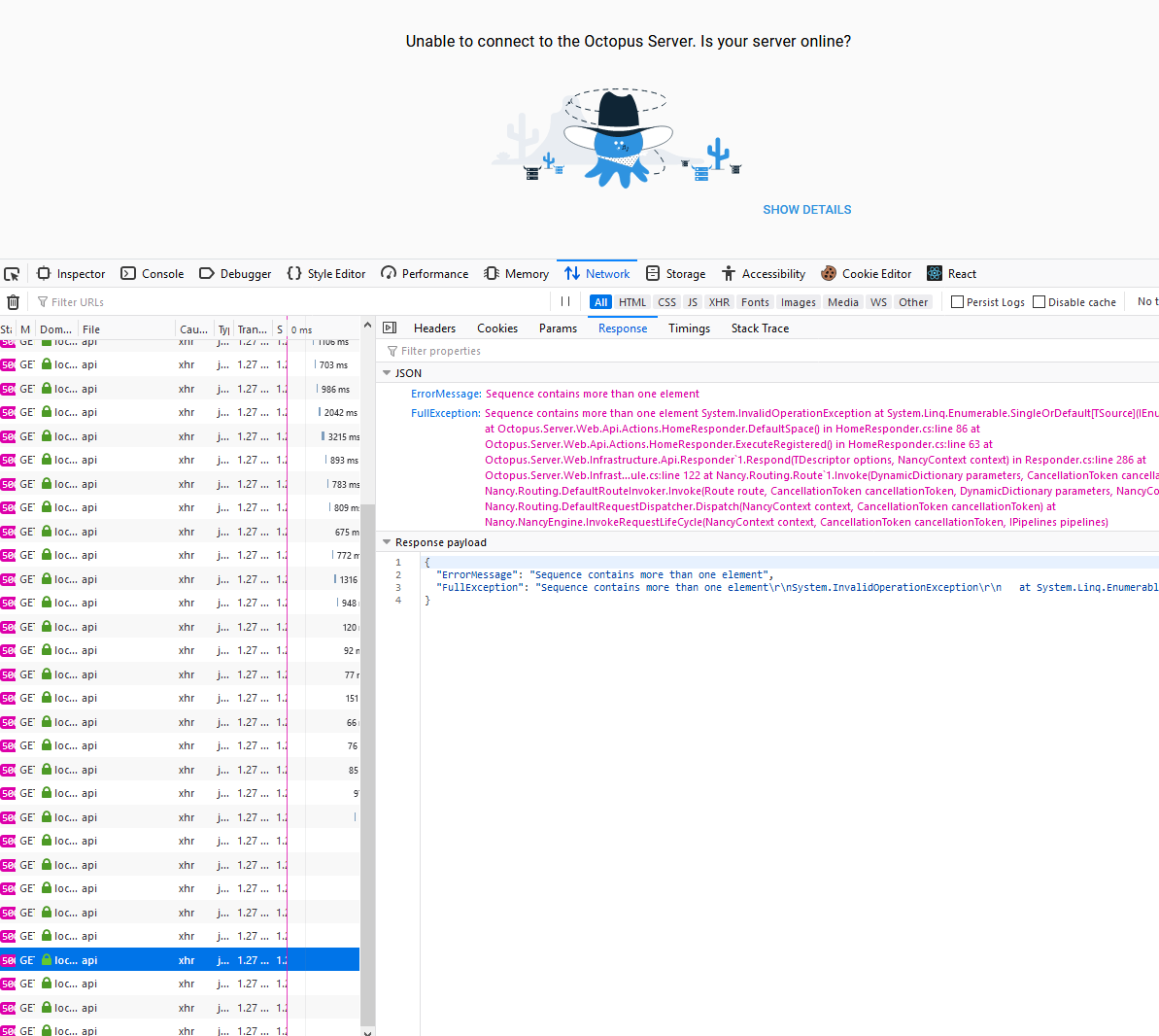
Task: Open the throttling dropdown
Action: tap(1147, 301)
